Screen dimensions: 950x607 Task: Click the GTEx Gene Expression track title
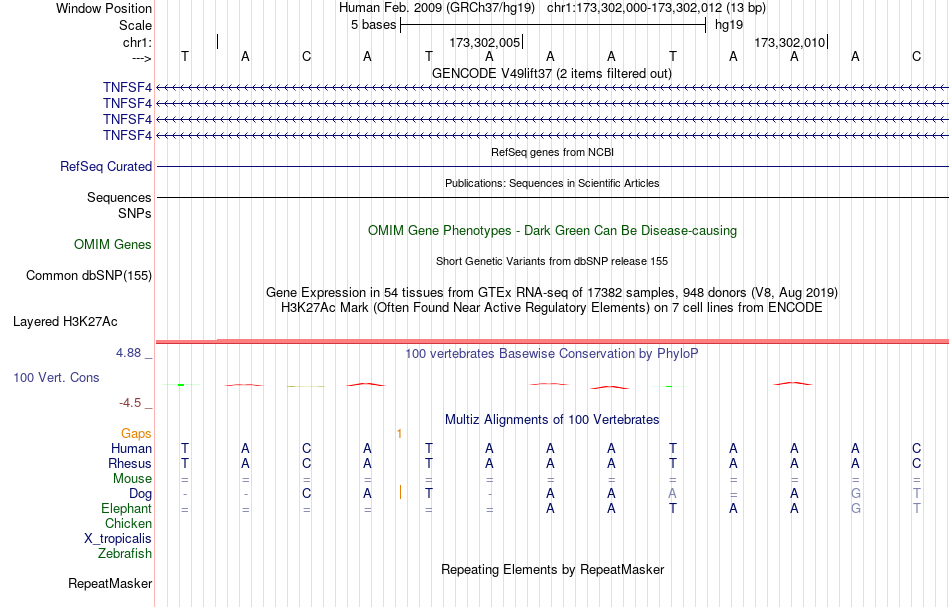coord(551,293)
